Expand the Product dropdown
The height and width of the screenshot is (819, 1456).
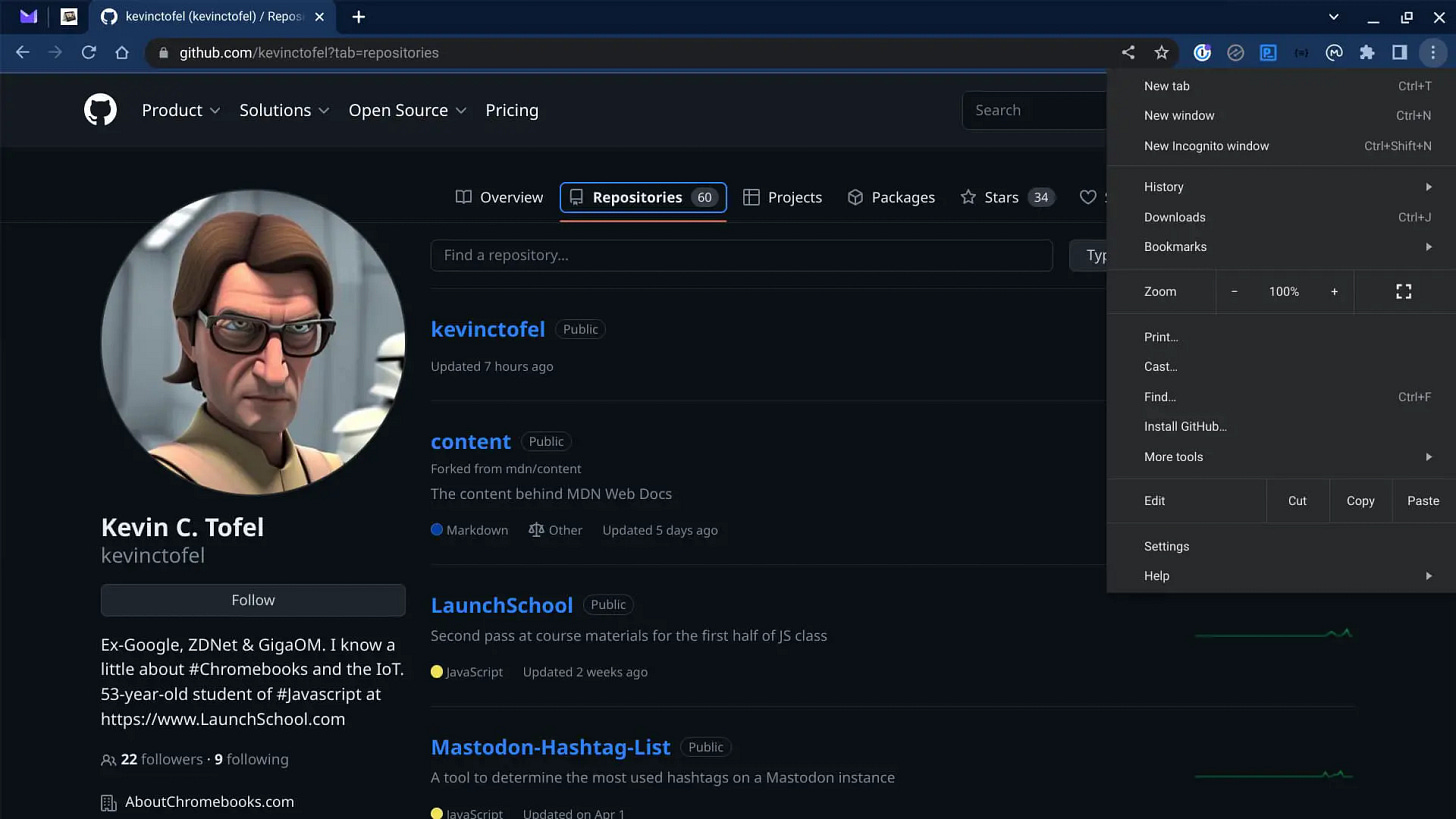point(181,110)
